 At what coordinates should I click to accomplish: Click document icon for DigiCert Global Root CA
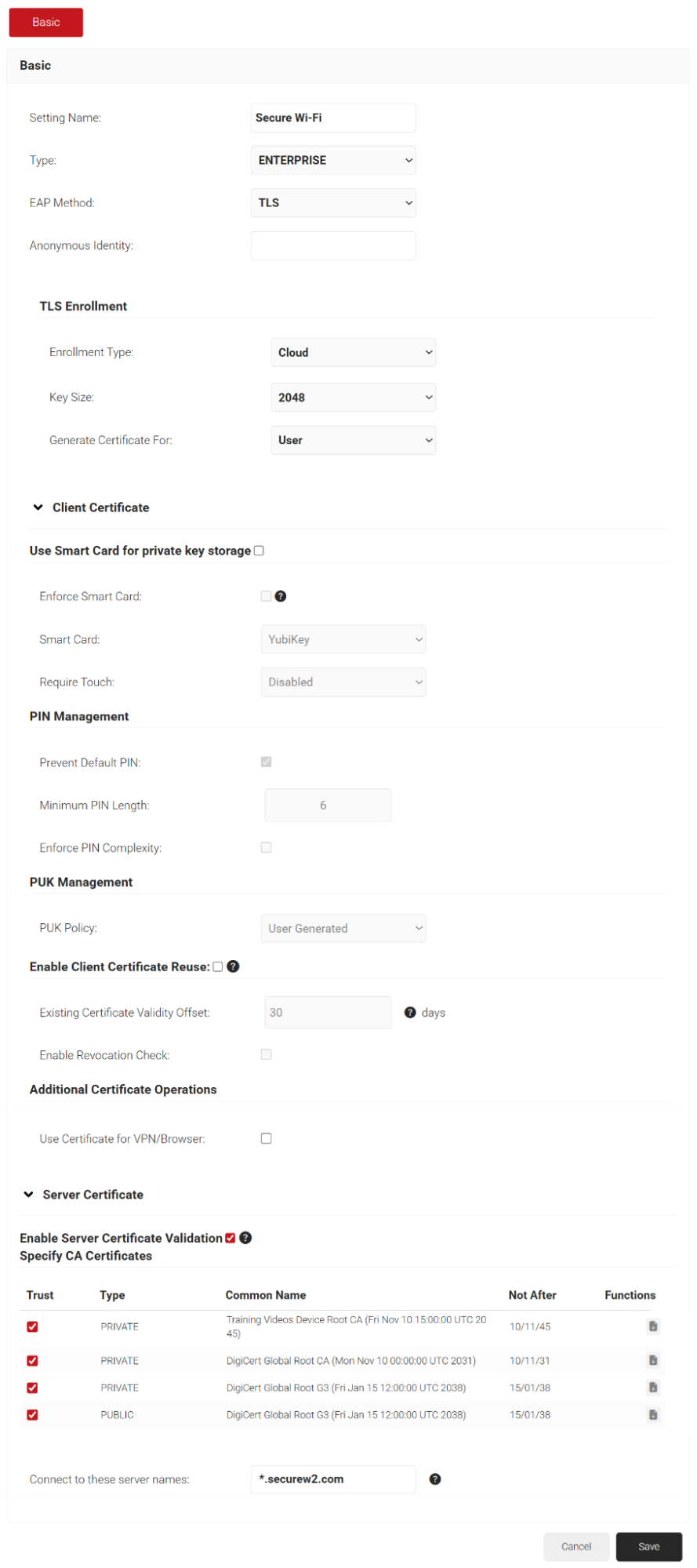653,1361
